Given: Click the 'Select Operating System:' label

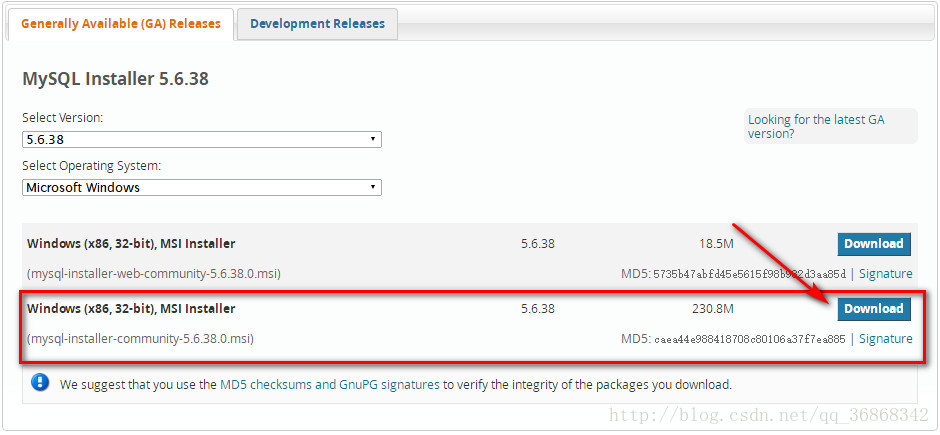Looking at the screenshot, I should (x=92, y=166).
